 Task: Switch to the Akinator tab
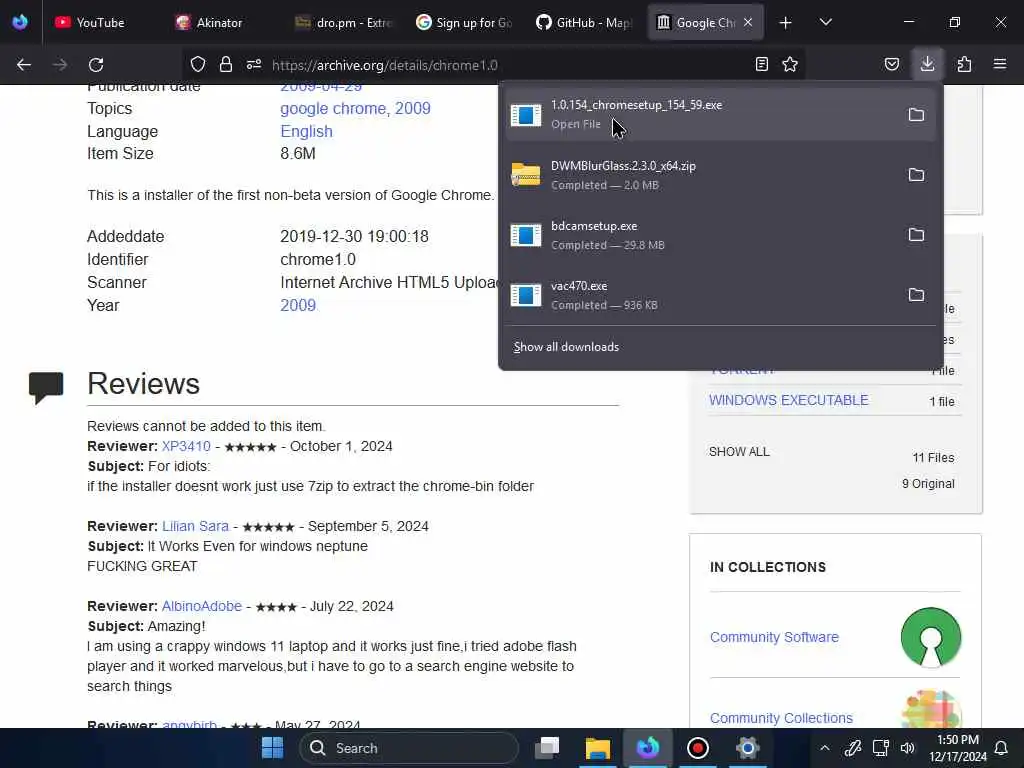(222, 23)
